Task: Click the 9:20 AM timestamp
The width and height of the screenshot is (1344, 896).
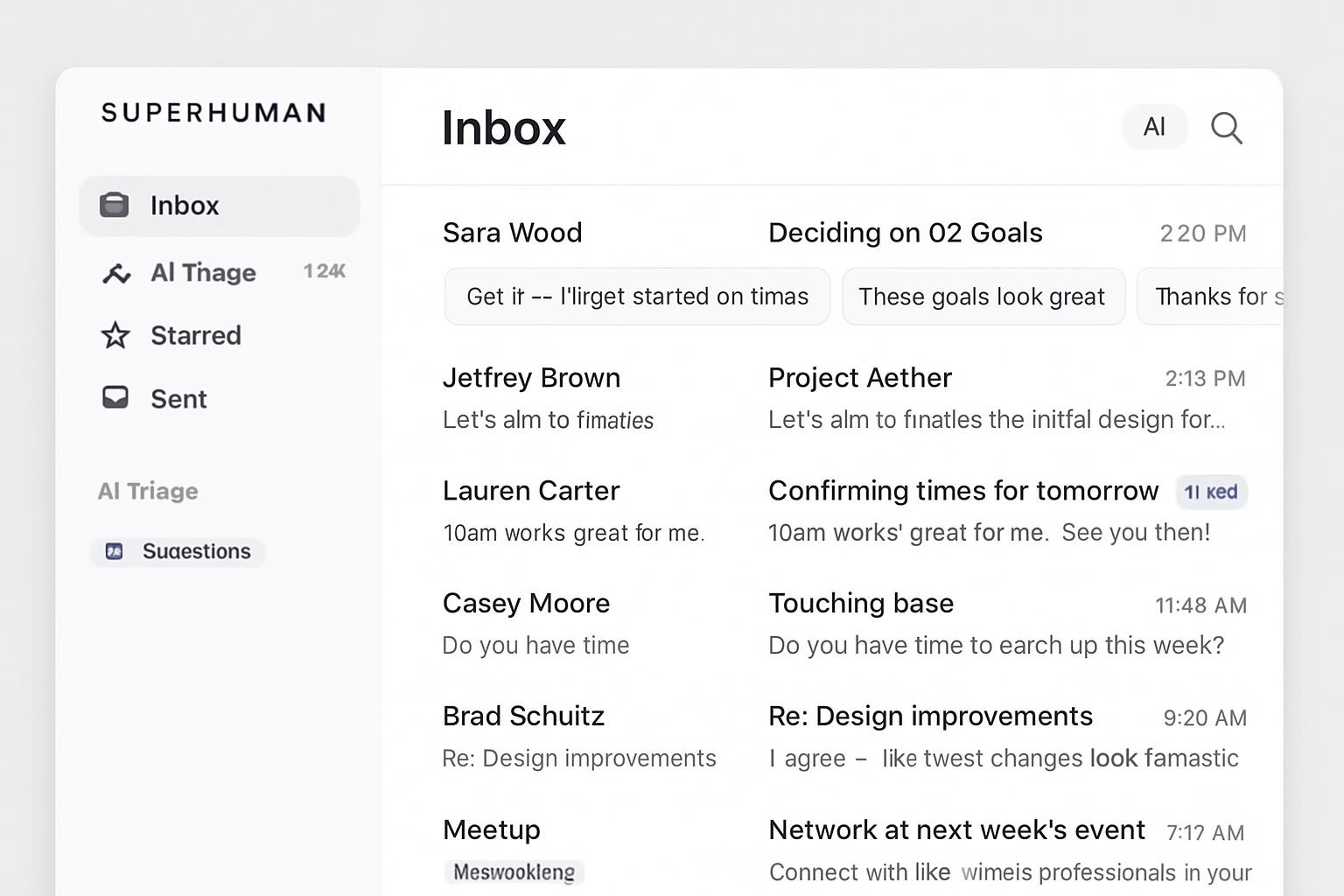Action: 1205,718
